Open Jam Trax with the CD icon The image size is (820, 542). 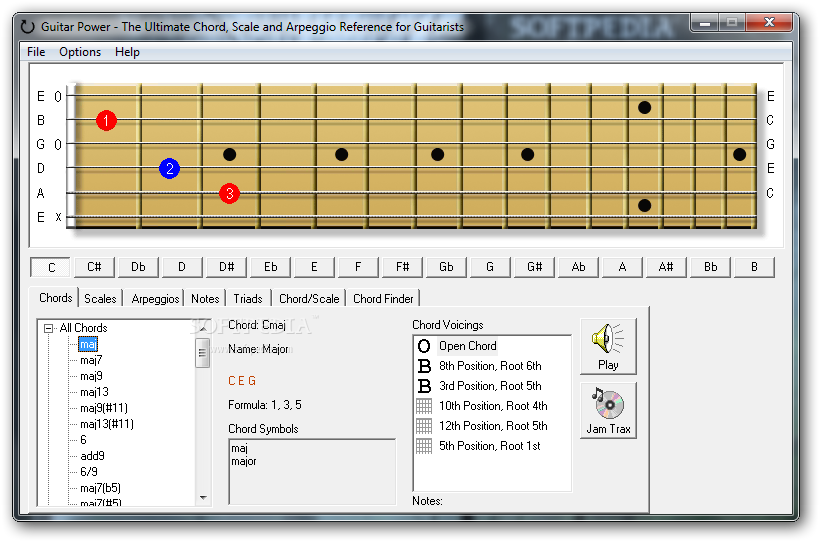point(608,410)
